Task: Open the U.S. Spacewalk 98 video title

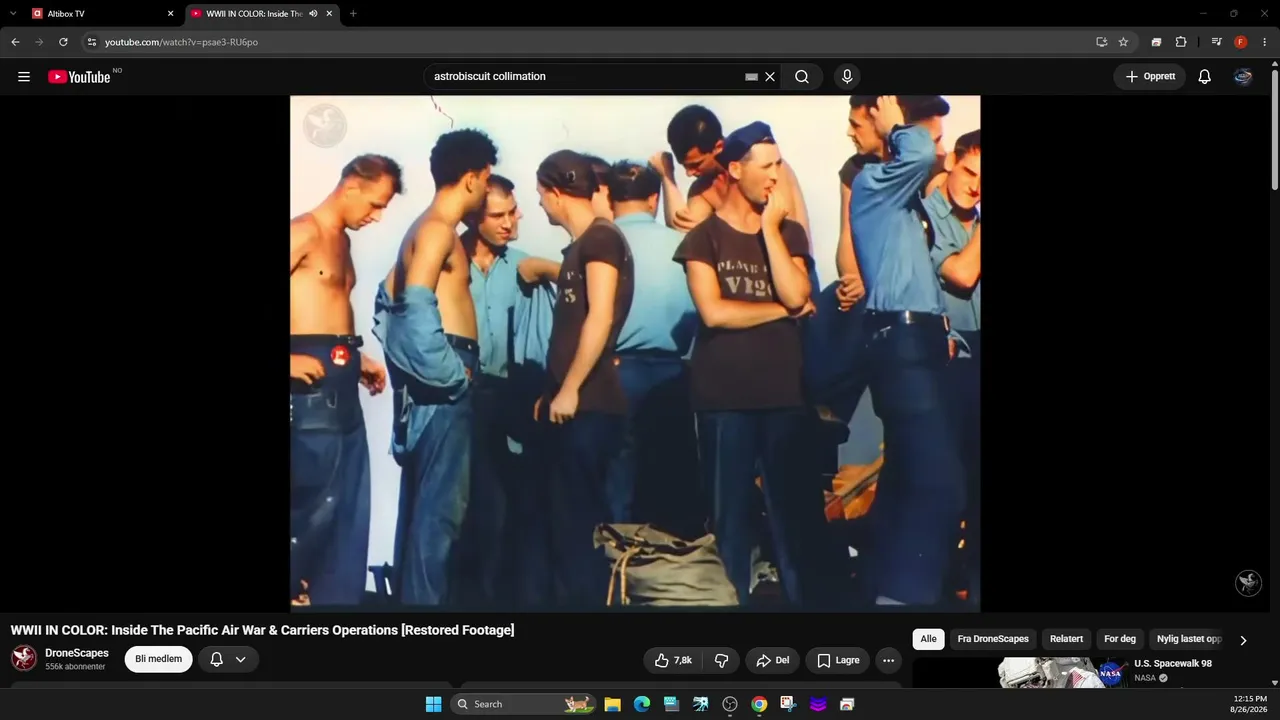Action: pos(1173,664)
